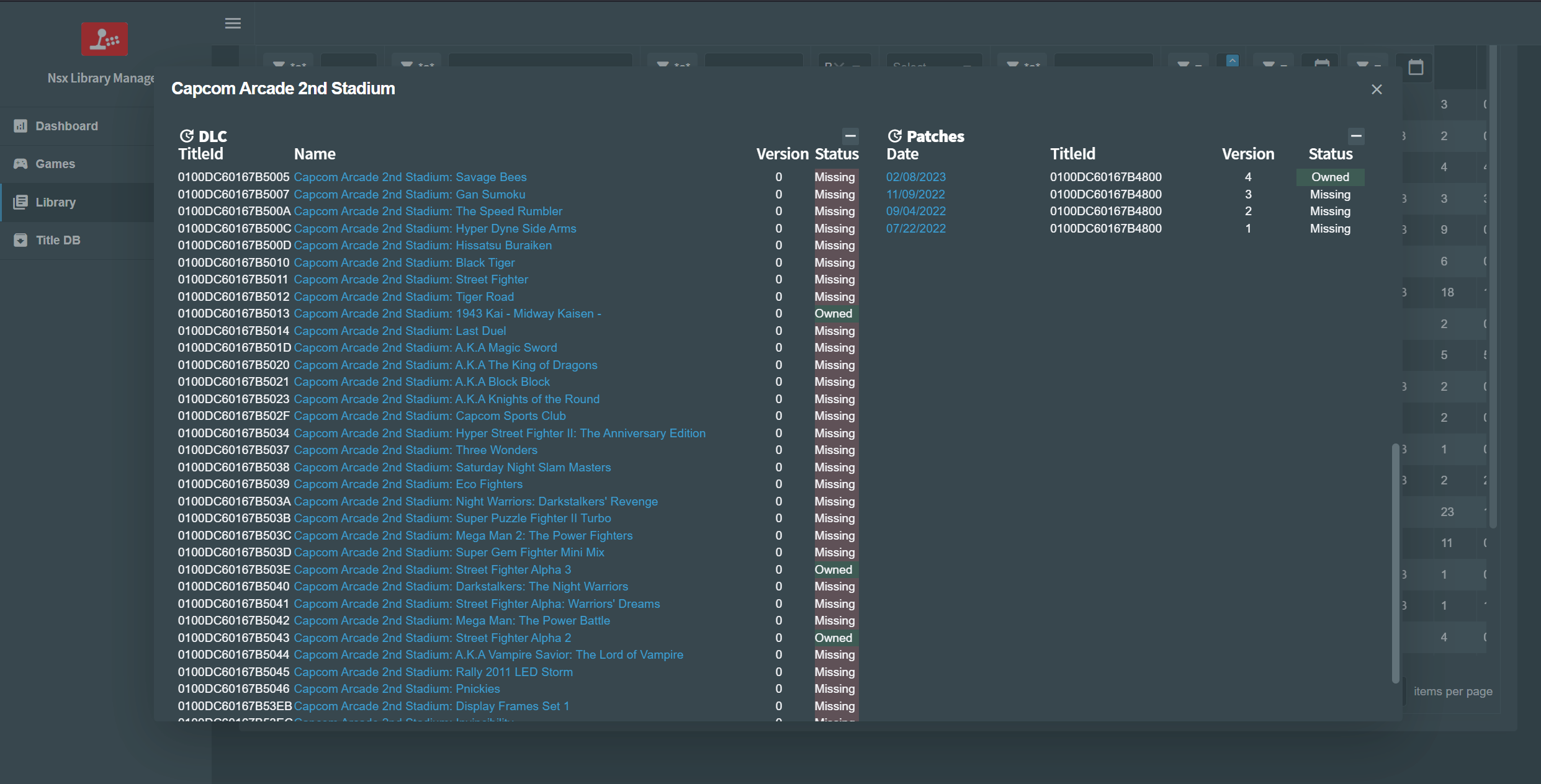Open The Speed Rumbler DLC link
Image resolution: width=1541 pixels, height=784 pixels.
pos(428,211)
